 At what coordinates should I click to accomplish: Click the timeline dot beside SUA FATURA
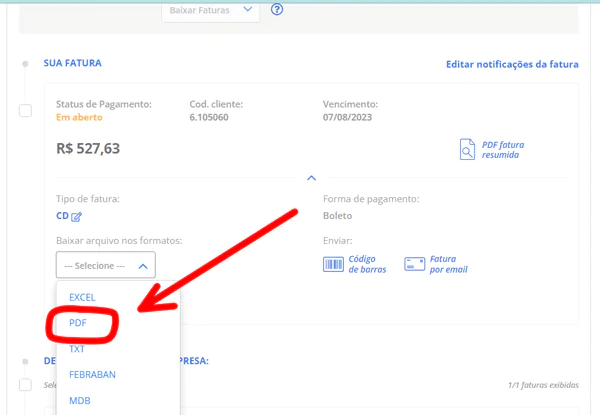[x=25, y=64]
